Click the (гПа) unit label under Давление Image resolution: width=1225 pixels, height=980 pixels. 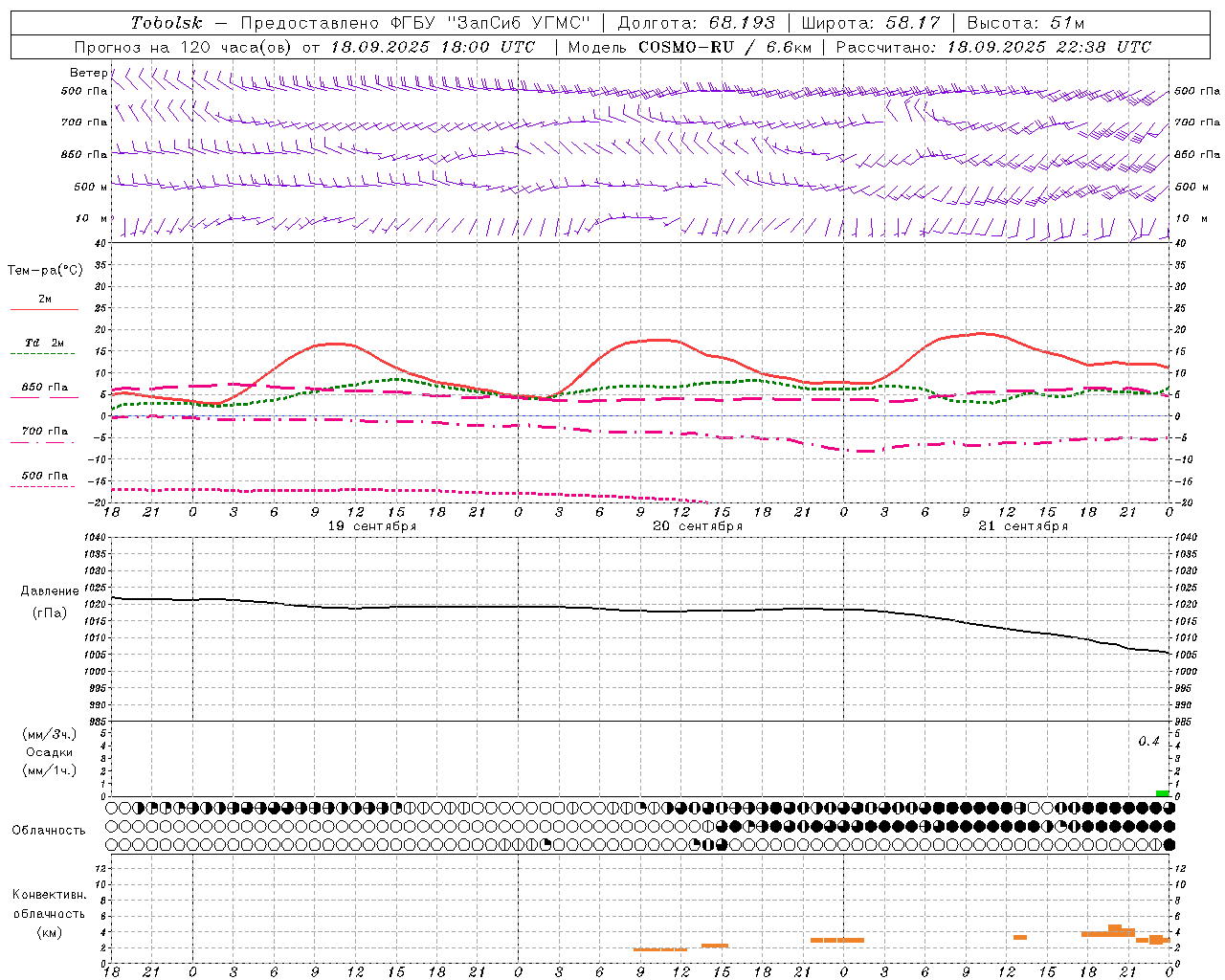click(49, 612)
